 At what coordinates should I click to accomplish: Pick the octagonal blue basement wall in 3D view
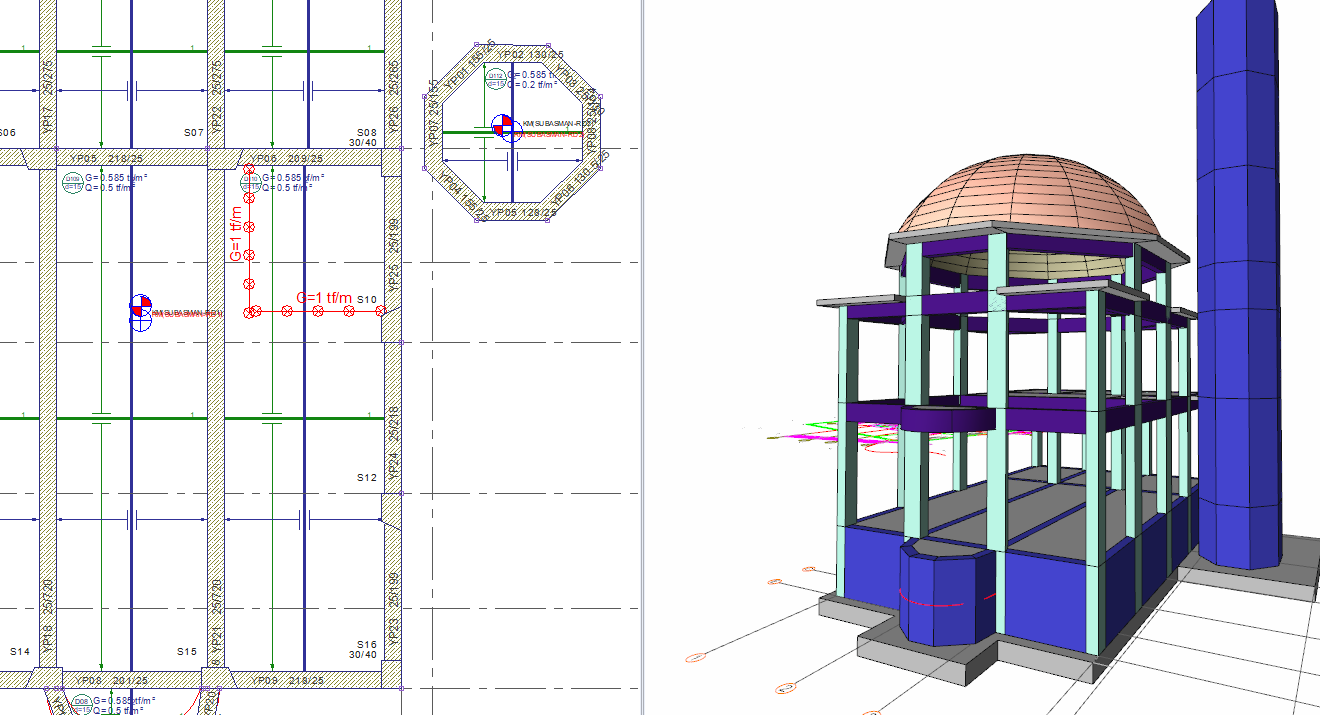click(x=947, y=594)
